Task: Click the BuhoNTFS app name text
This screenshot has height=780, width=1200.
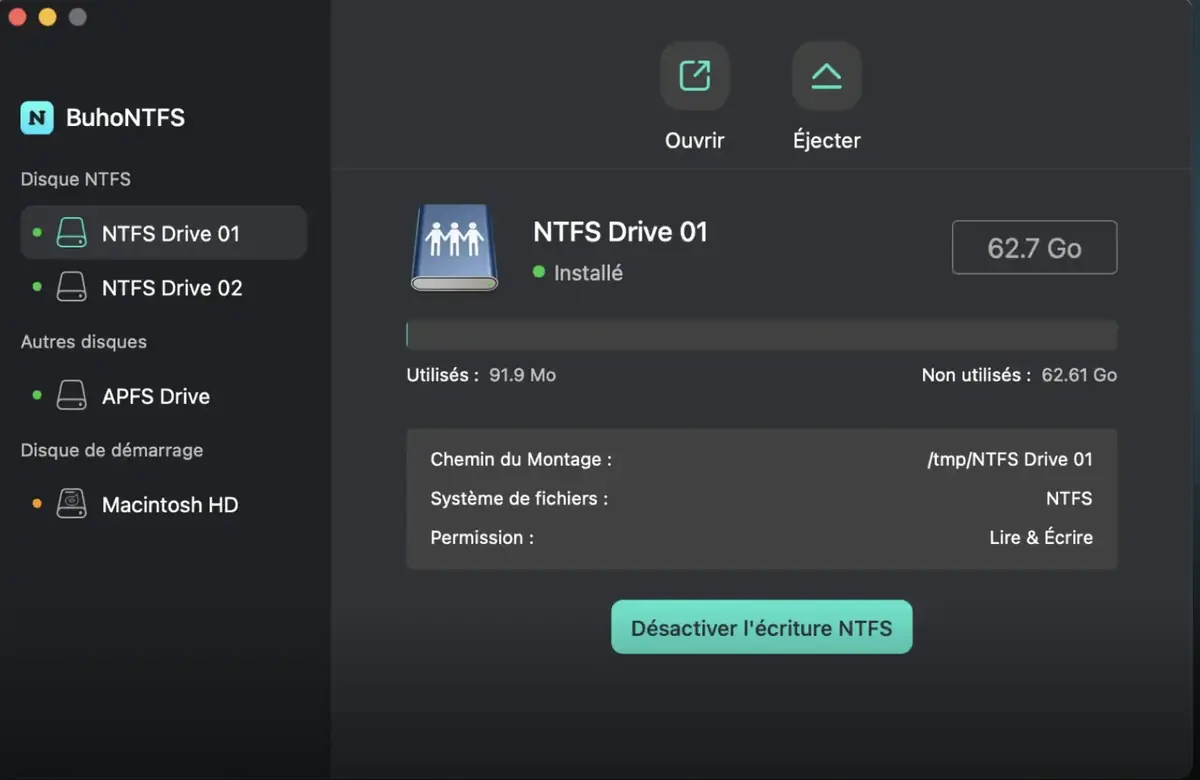Action: (125, 117)
